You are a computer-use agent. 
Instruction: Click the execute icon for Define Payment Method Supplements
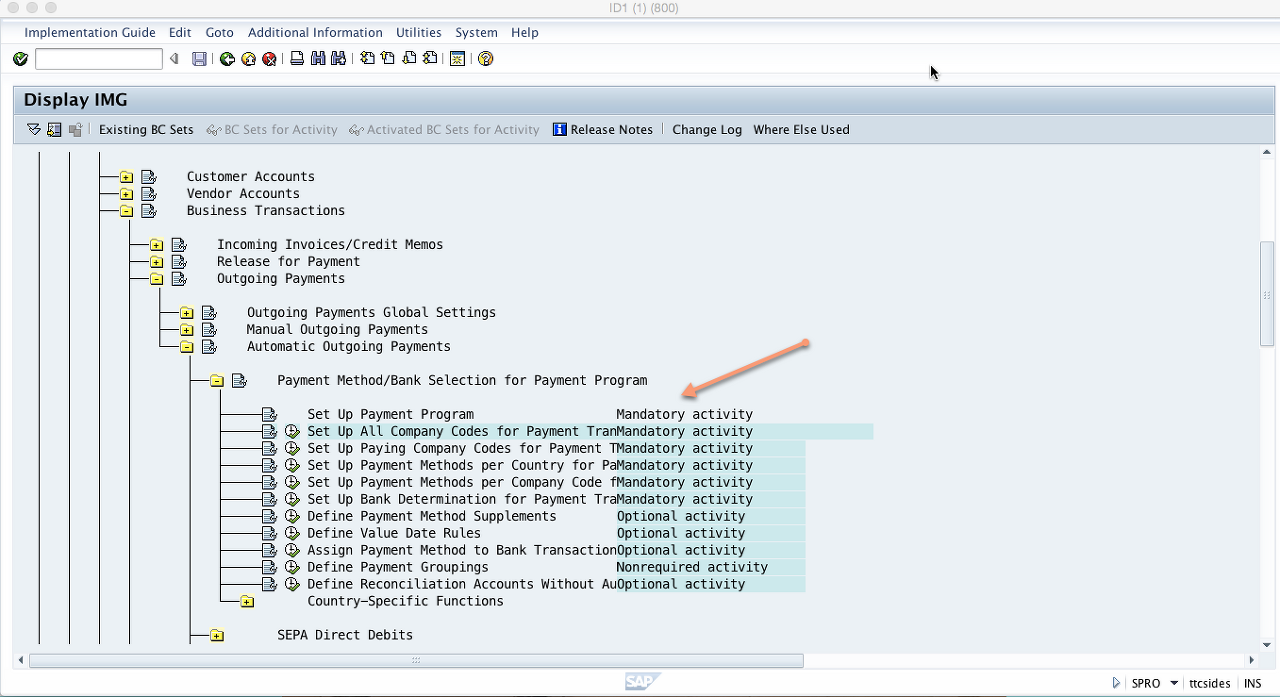(x=292, y=516)
